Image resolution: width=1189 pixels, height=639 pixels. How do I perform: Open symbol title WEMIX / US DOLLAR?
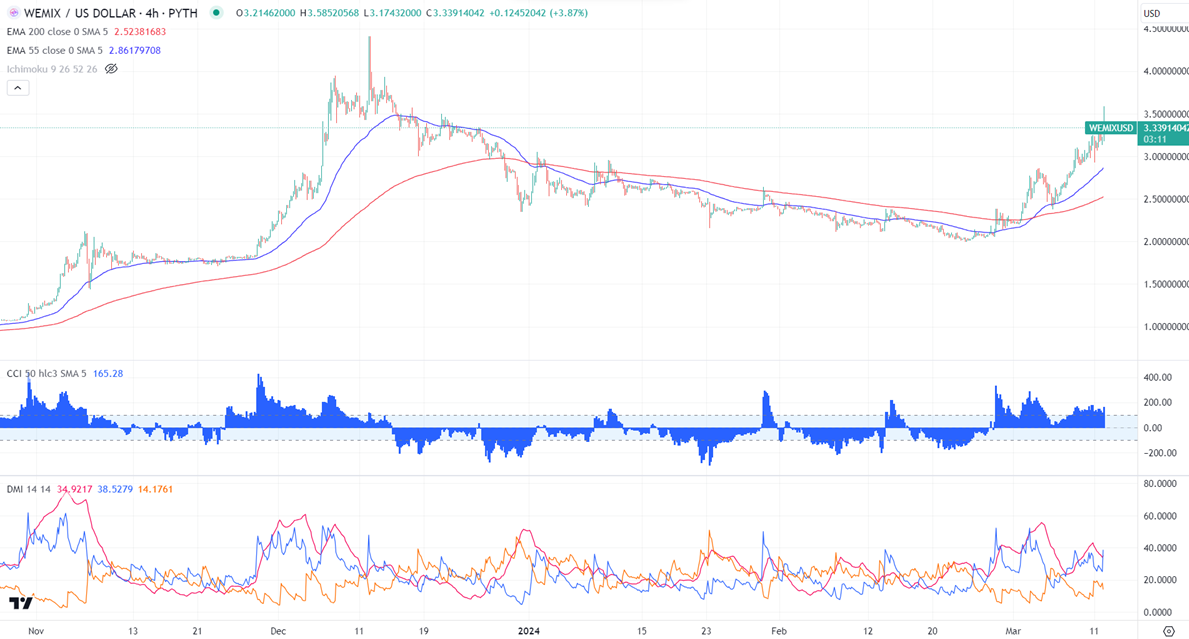tap(80, 13)
